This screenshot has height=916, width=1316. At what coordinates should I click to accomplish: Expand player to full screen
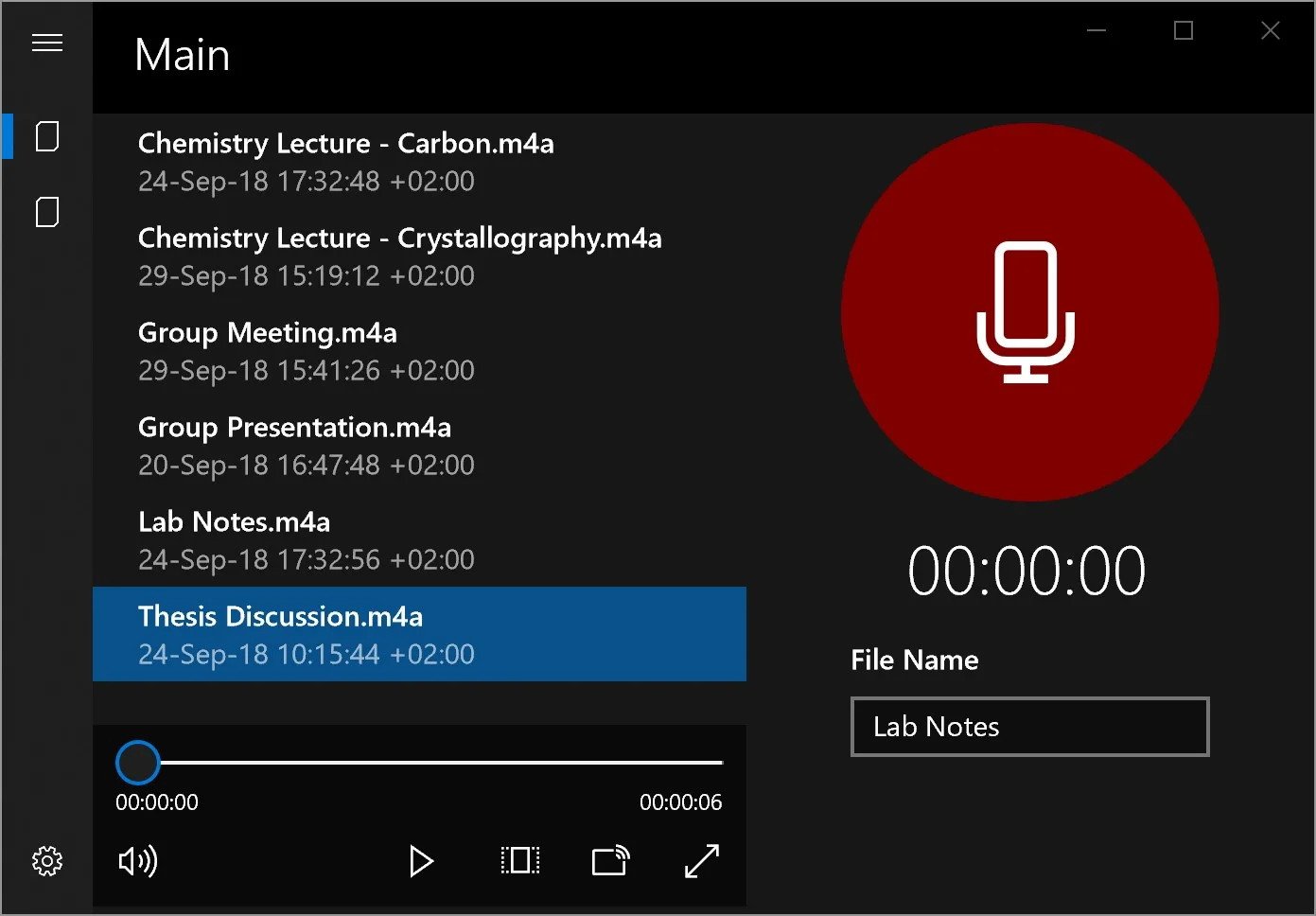702,860
